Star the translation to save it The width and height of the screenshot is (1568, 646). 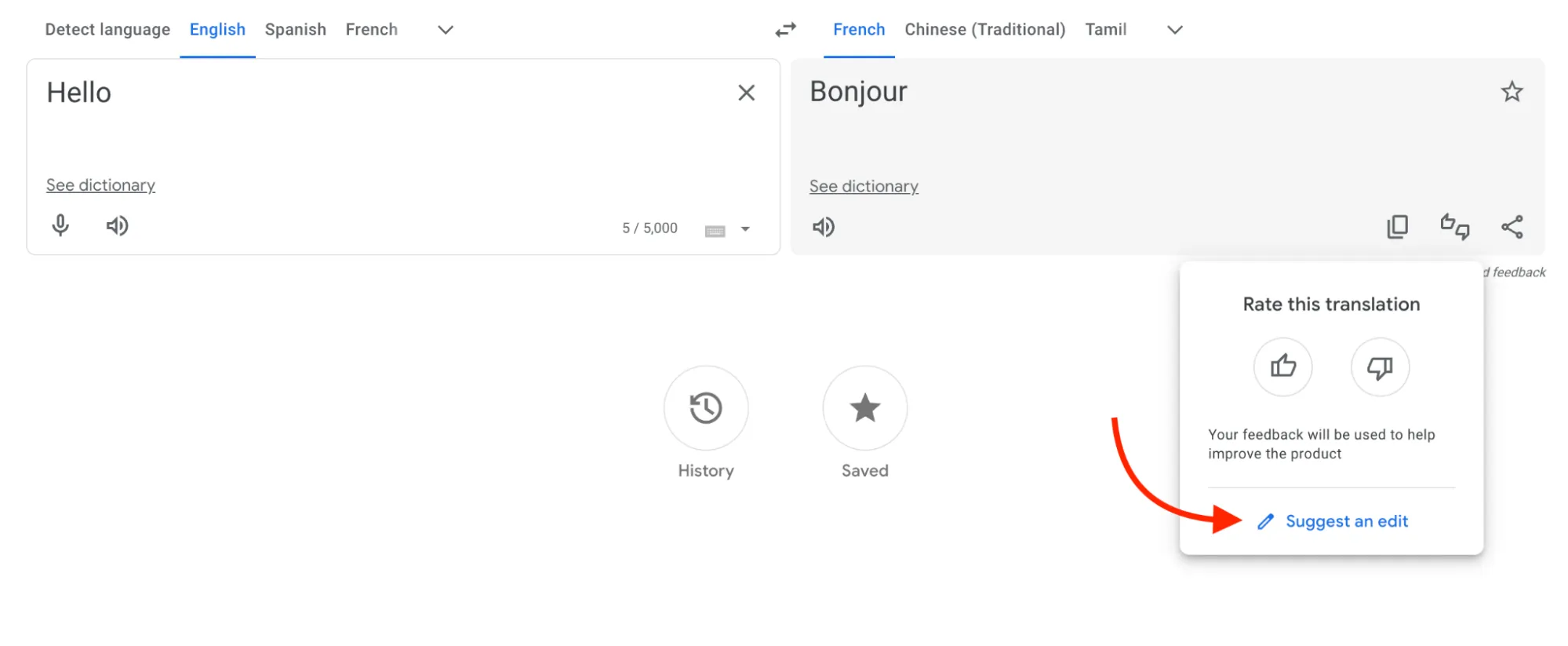click(x=1512, y=92)
